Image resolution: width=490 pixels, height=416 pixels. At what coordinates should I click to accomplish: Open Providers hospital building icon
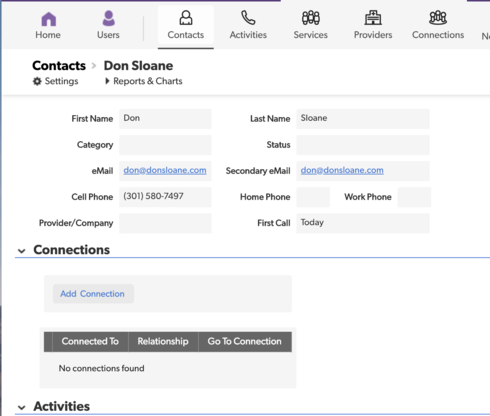(x=373, y=18)
